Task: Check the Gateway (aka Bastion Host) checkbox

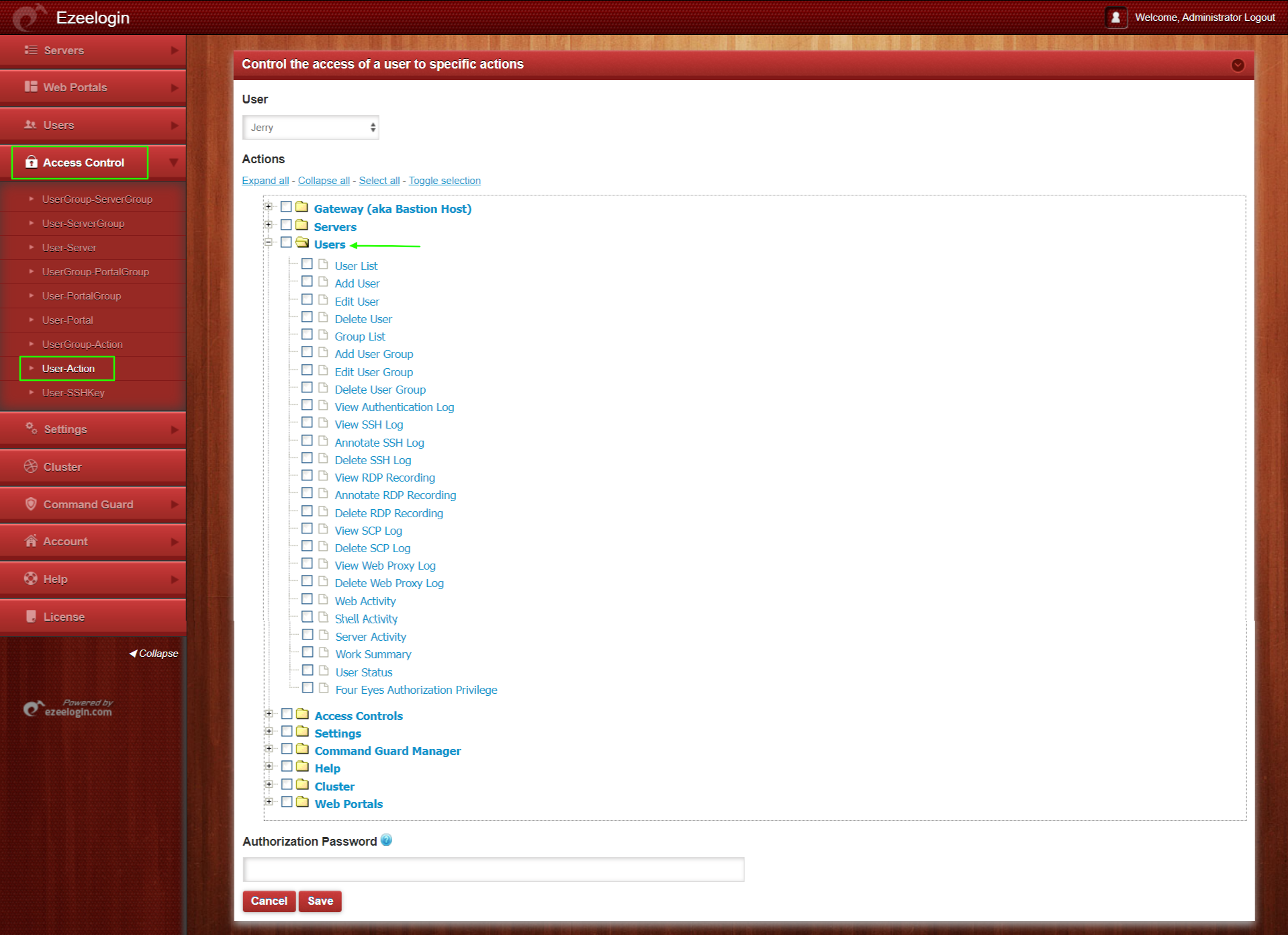Action: click(286, 207)
